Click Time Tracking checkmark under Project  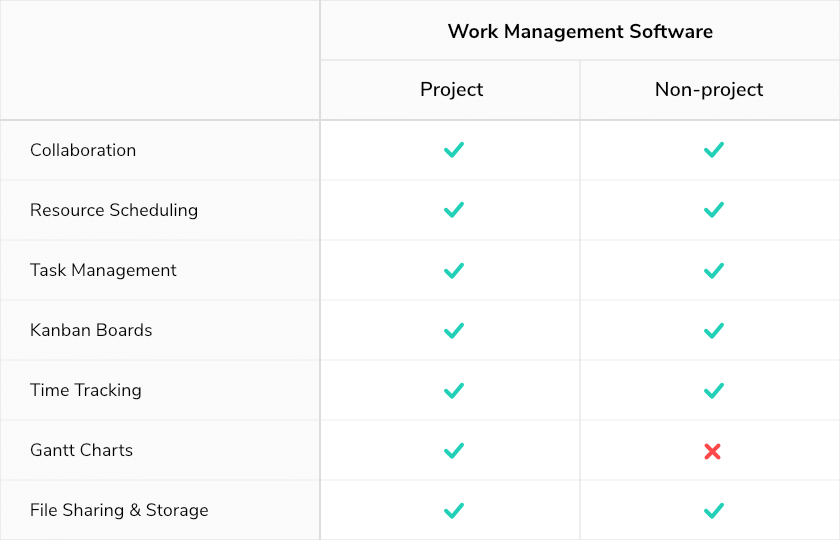(454, 391)
